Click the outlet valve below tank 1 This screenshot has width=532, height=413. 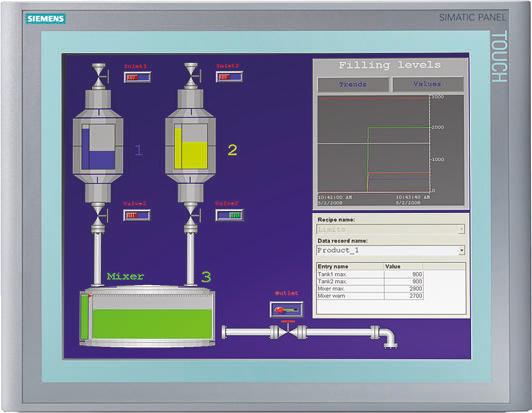tap(98, 215)
